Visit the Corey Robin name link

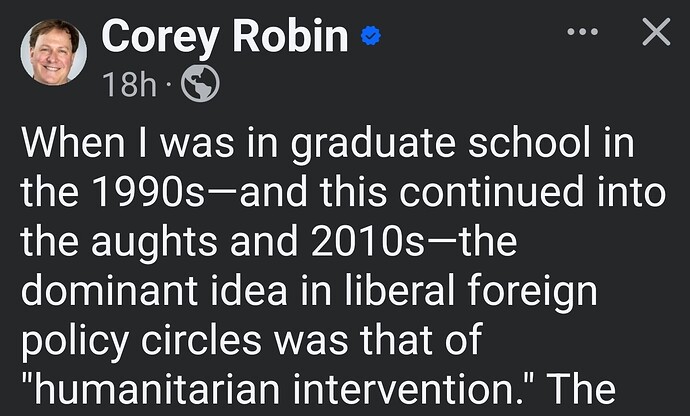coord(225,37)
